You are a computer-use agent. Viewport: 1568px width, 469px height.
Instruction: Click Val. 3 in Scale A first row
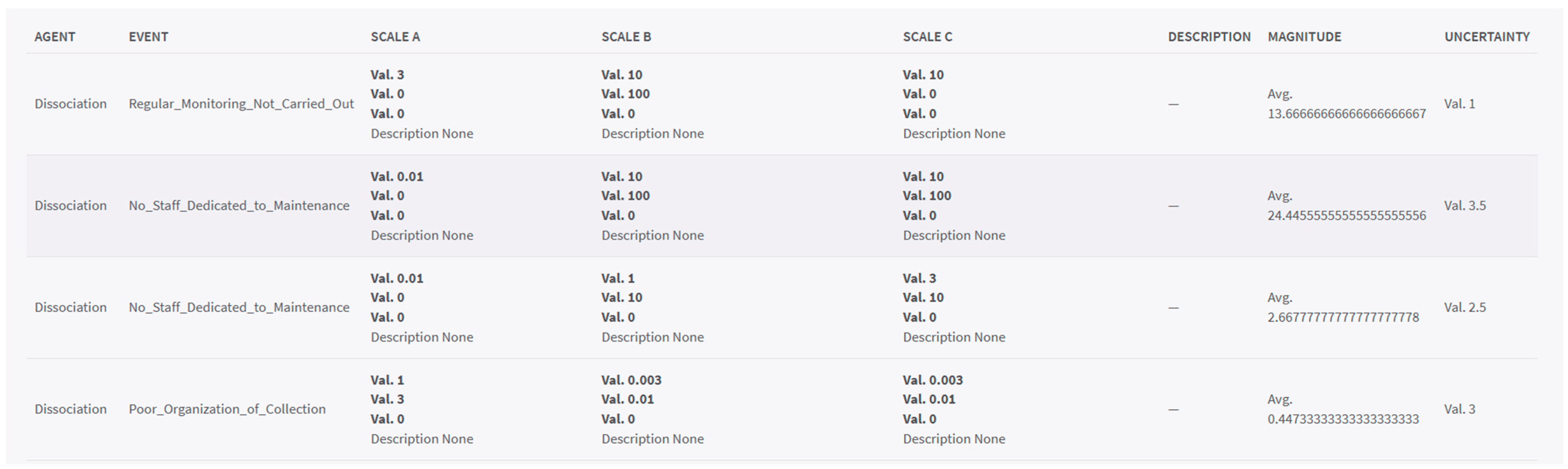(x=387, y=75)
